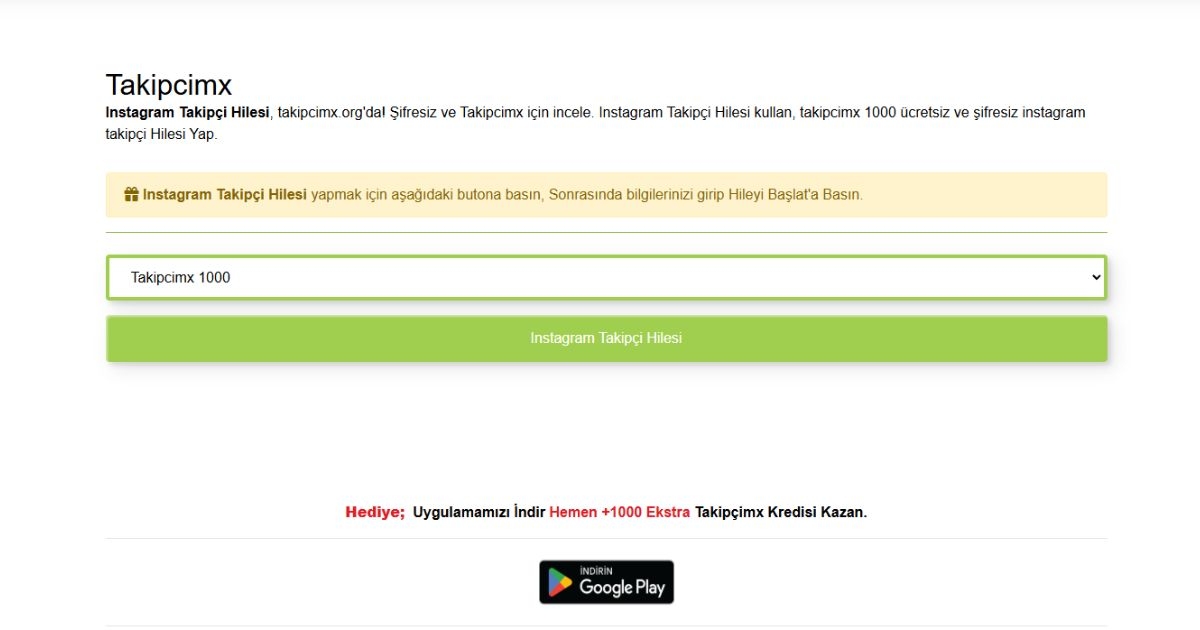
Task: Expand the follower package selection list
Action: (606, 276)
